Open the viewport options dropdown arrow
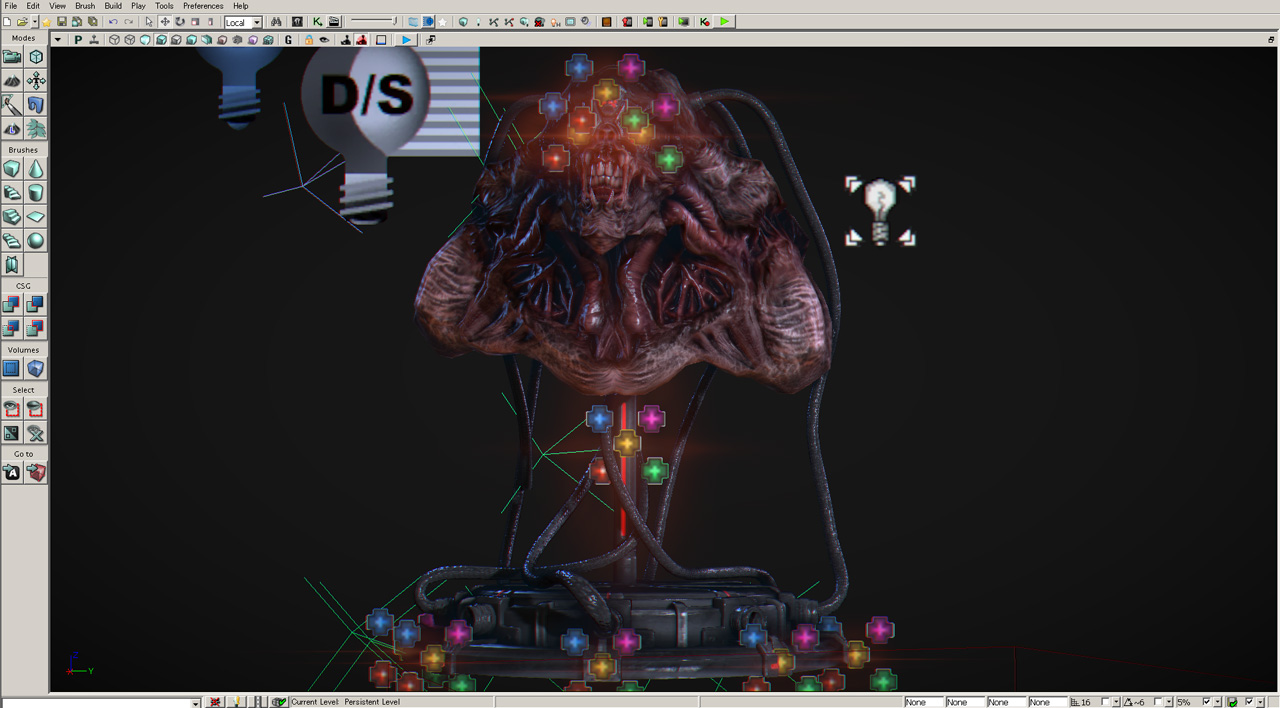 click(58, 40)
